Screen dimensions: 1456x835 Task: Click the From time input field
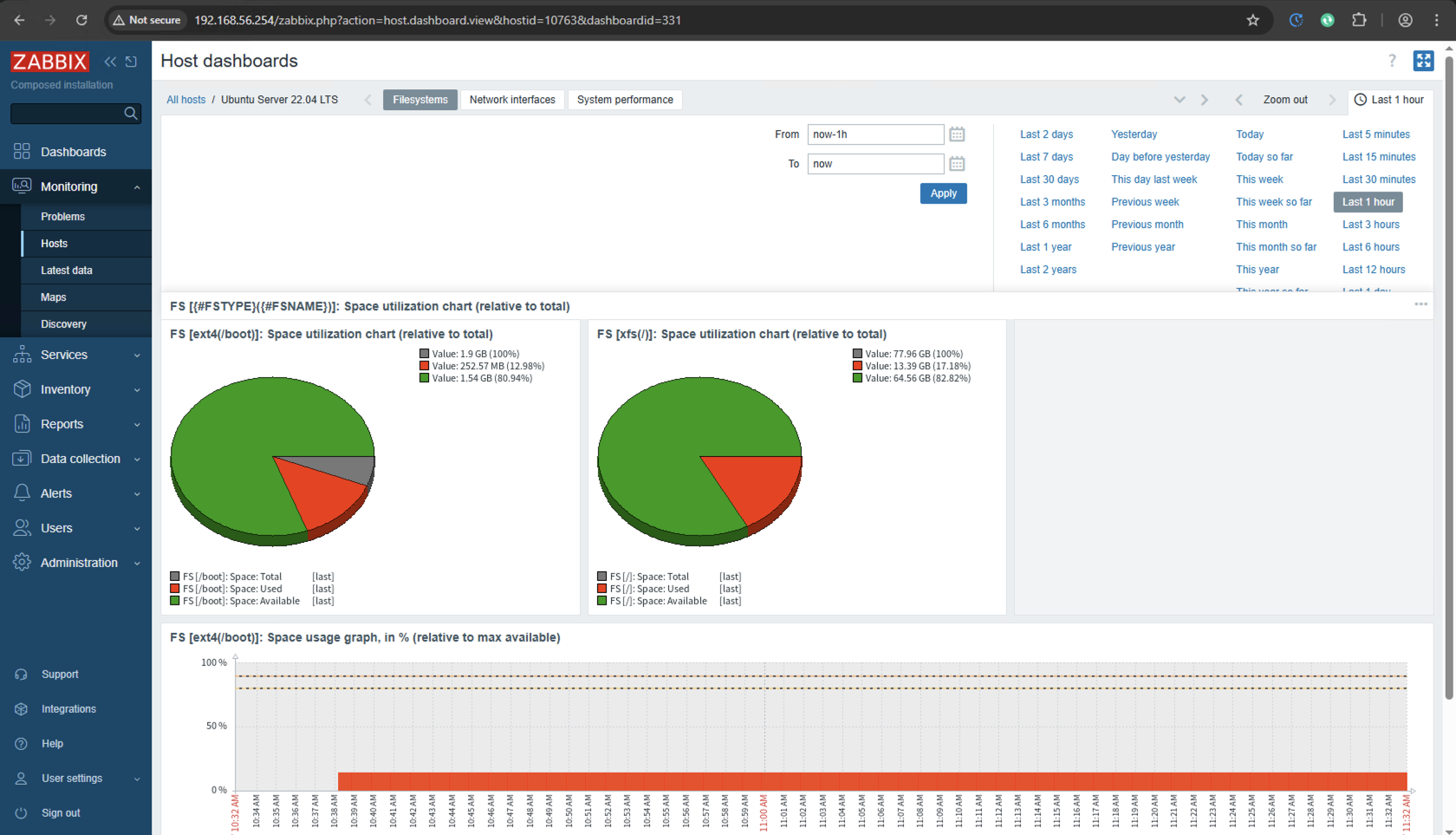point(875,134)
